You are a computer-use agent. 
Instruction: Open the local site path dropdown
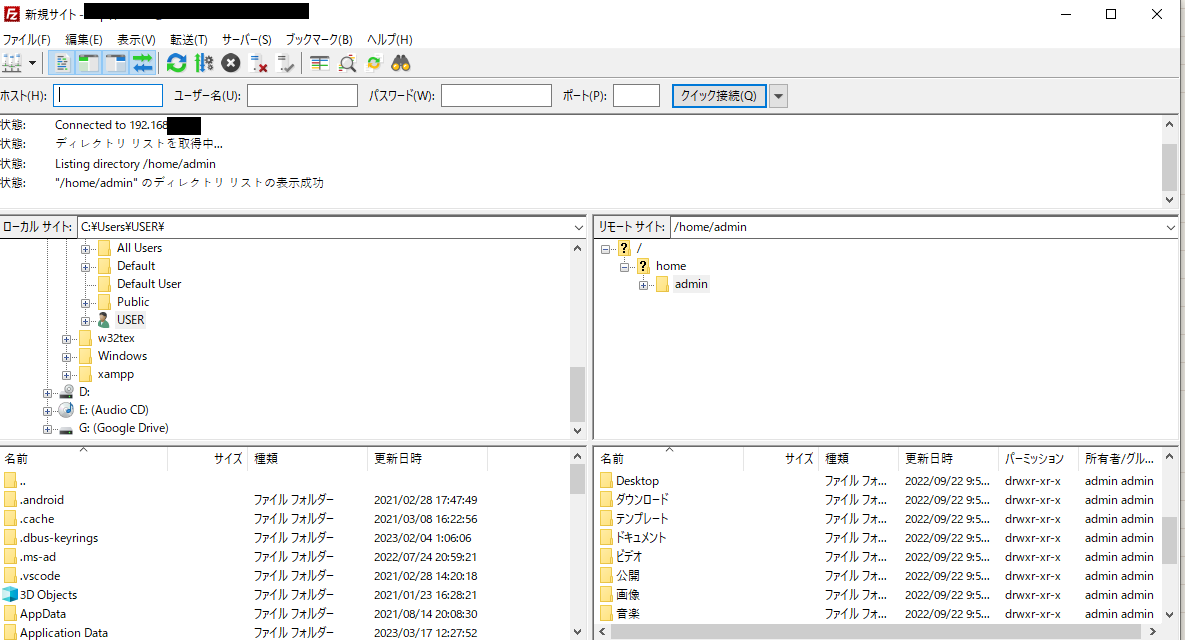click(578, 227)
